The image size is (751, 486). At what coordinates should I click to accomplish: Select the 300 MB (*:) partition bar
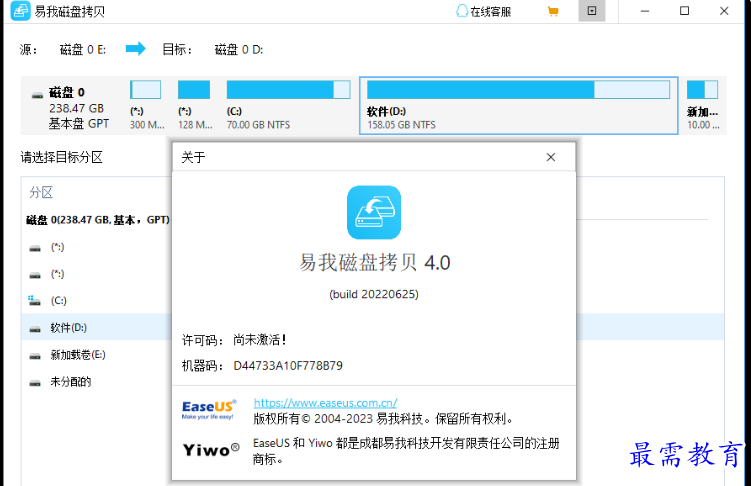146,90
